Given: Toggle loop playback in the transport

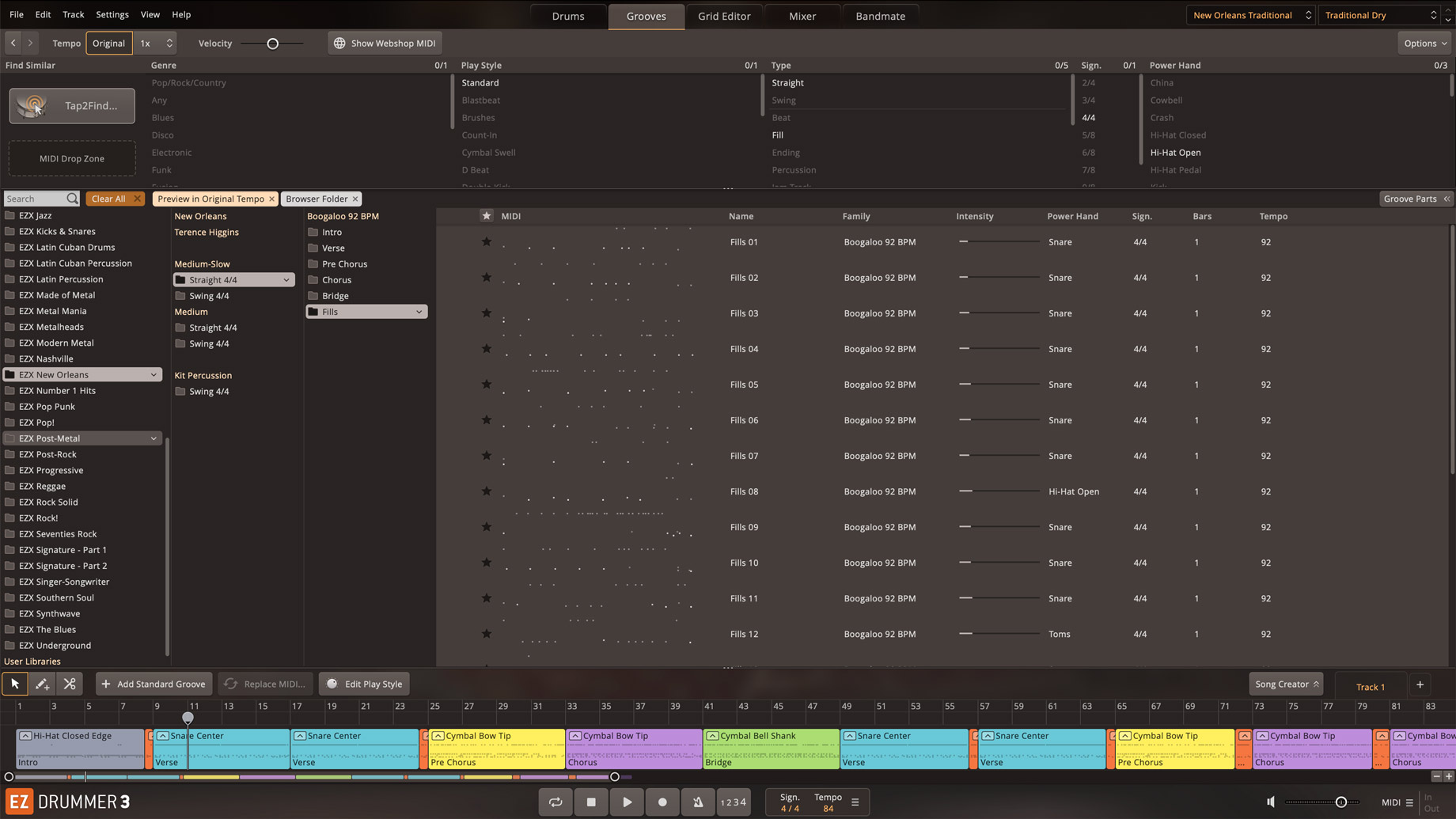Looking at the screenshot, I should click(555, 802).
